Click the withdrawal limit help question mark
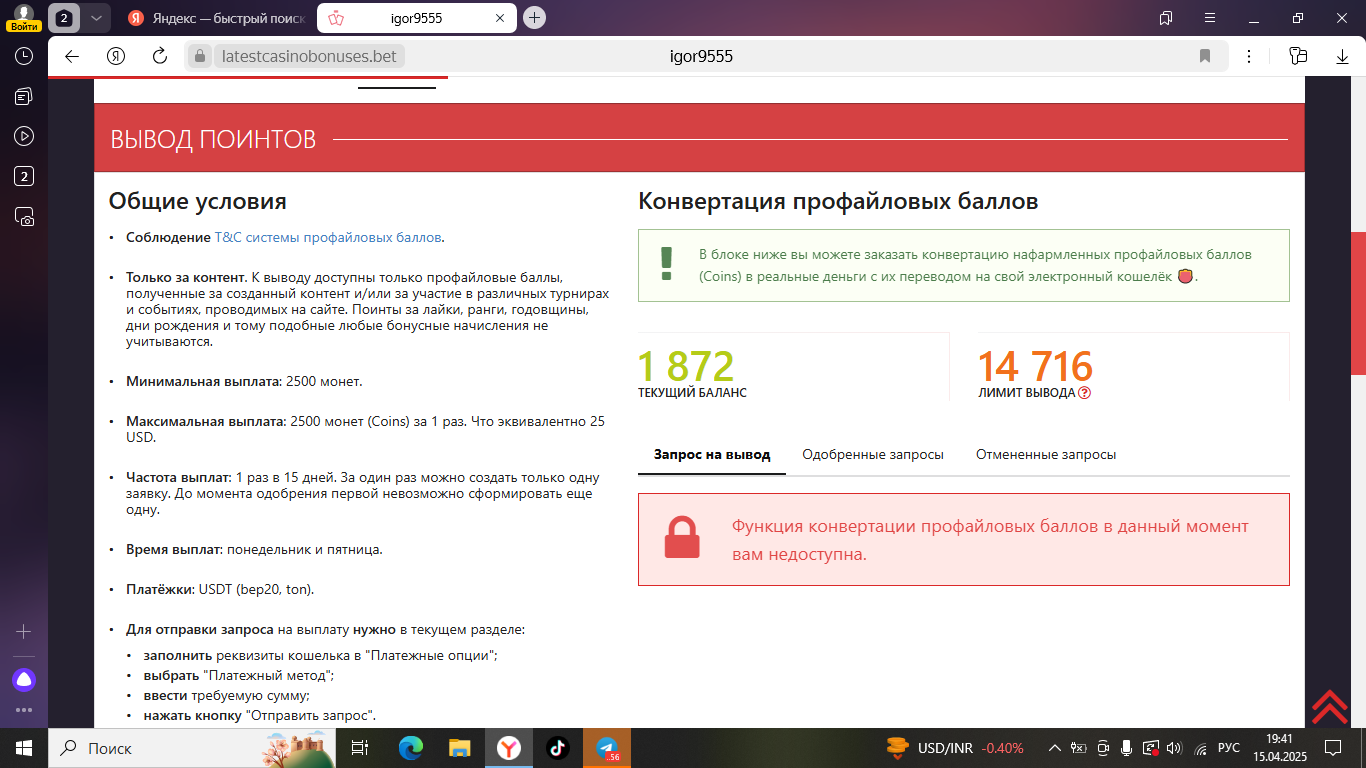Screen dimensions: 1366x768 point(1085,393)
